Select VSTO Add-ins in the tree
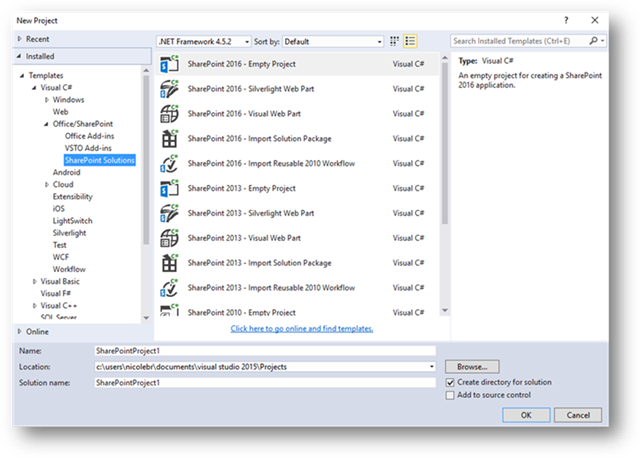Screen dimensions: 640x458 tap(88, 148)
